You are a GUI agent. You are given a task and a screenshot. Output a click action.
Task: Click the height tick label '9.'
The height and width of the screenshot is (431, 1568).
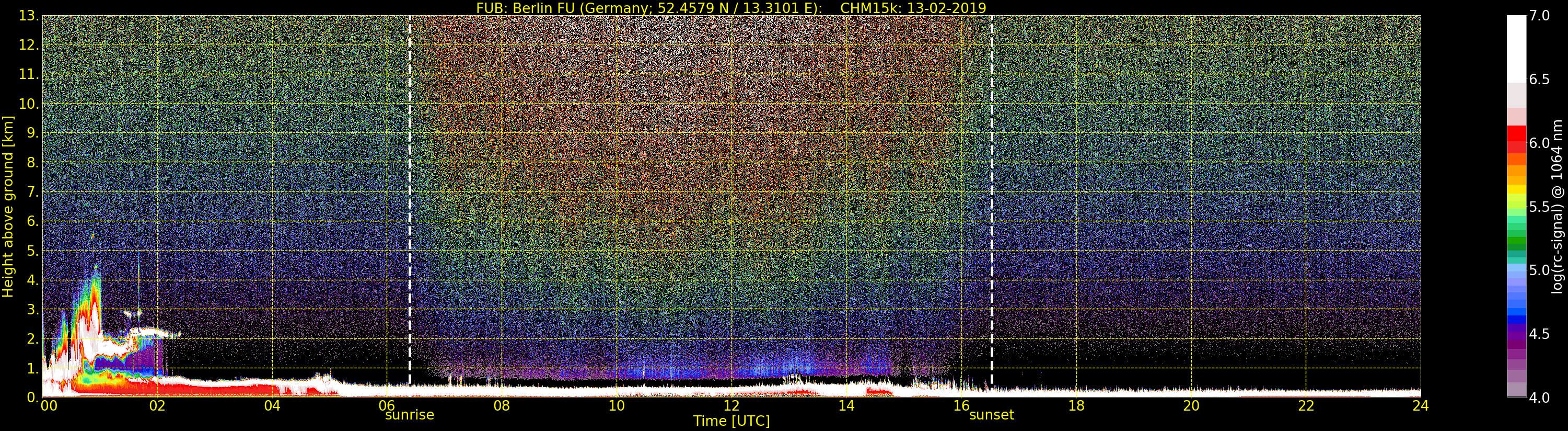[x=32, y=133]
